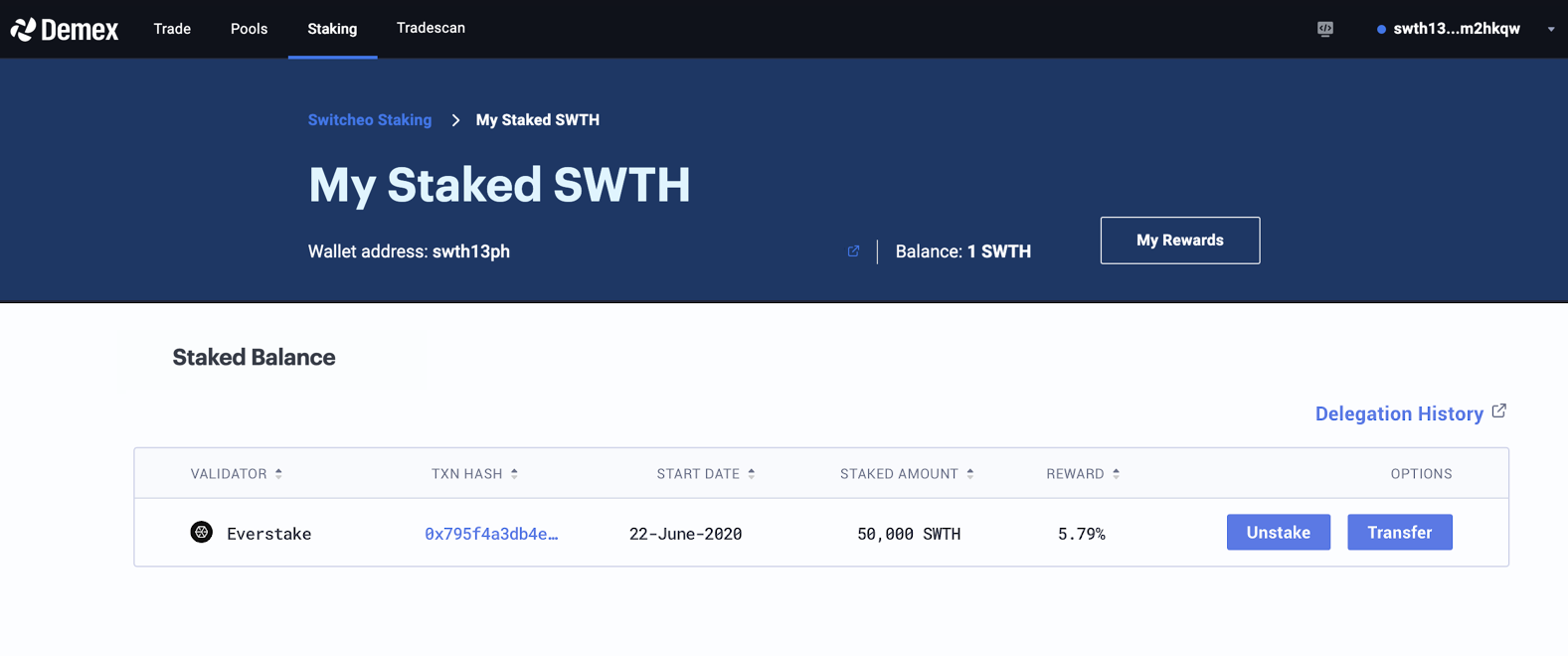Go to Switcheo Staking breadcrumb link
1568x656 pixels.
click(x=370, y=120)
